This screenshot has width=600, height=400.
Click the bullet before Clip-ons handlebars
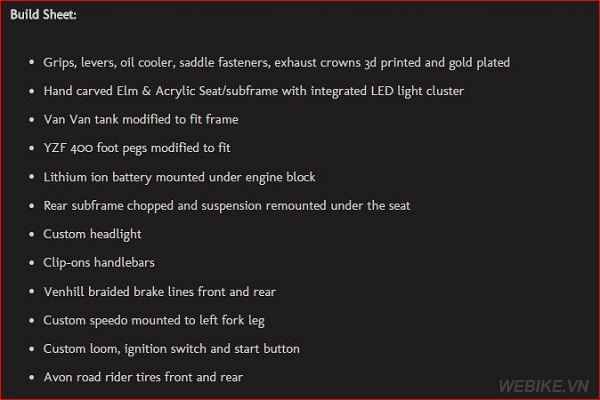pos(32,263)
